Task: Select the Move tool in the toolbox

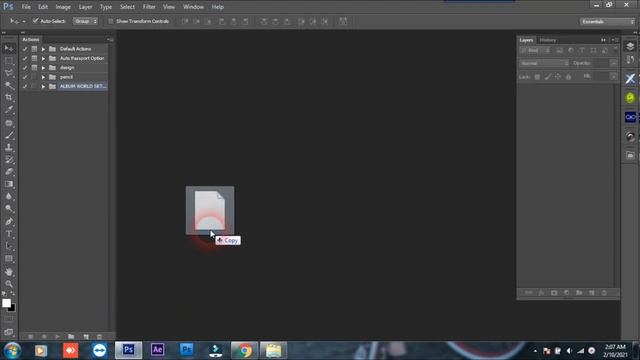Action: [x=9, y=49]
